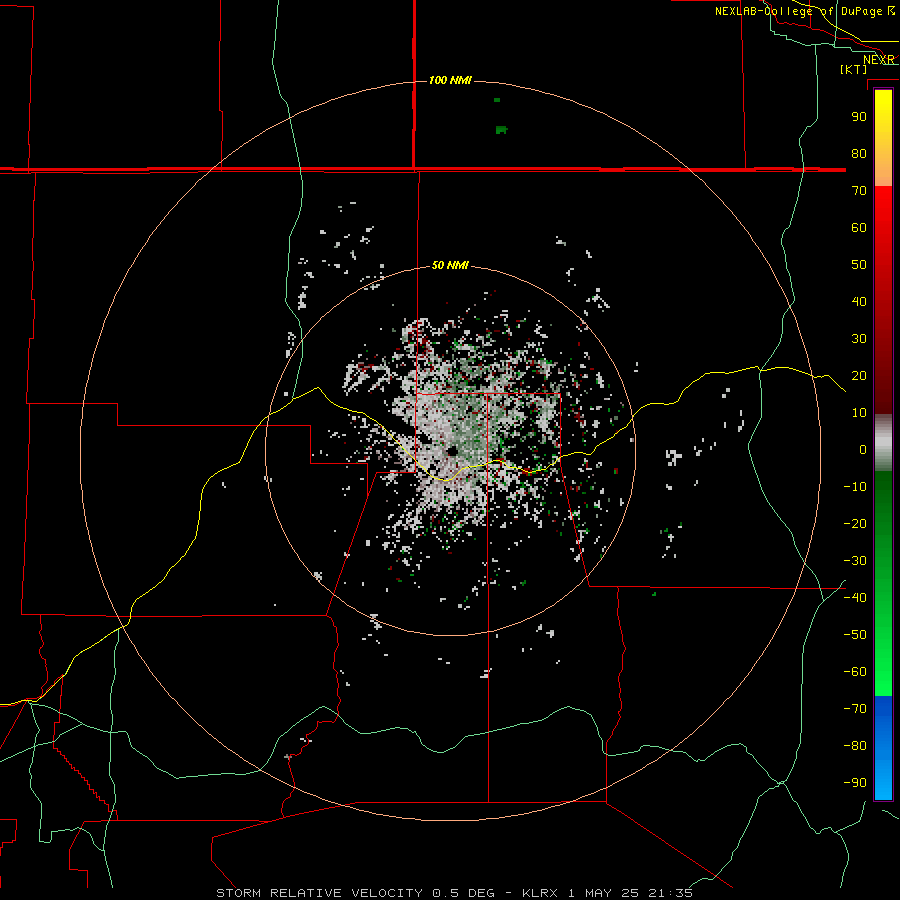The width and height of the screenshot is (900, 900).
Task: Click the -10 value on velocity scale
Action: tap(855, 487)
